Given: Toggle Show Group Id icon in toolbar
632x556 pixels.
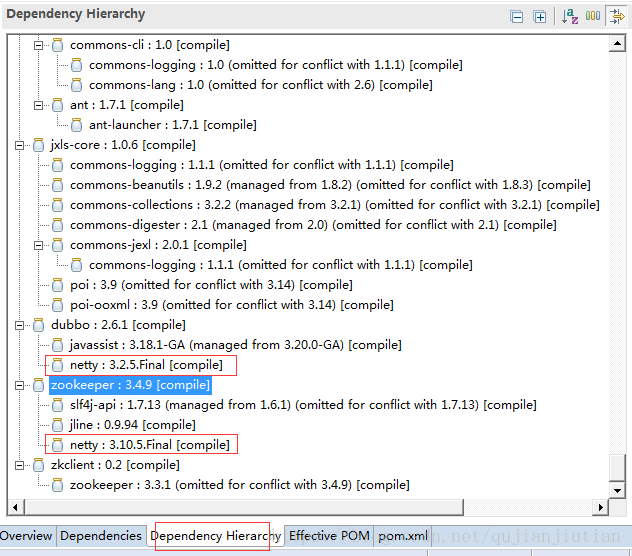Looking at the screenshot, I should [593, 16].
